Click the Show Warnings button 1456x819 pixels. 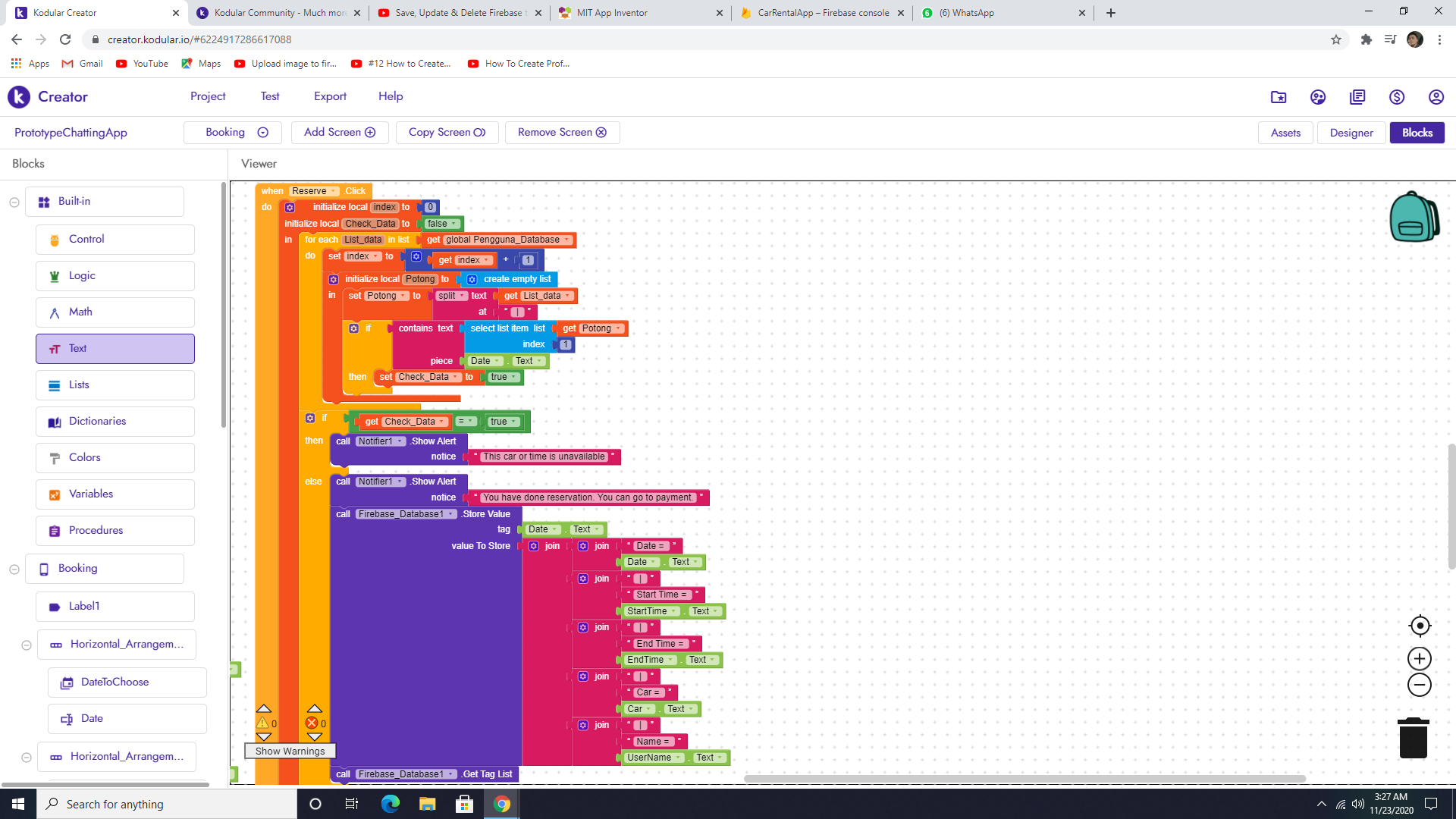tap(290, 752)
